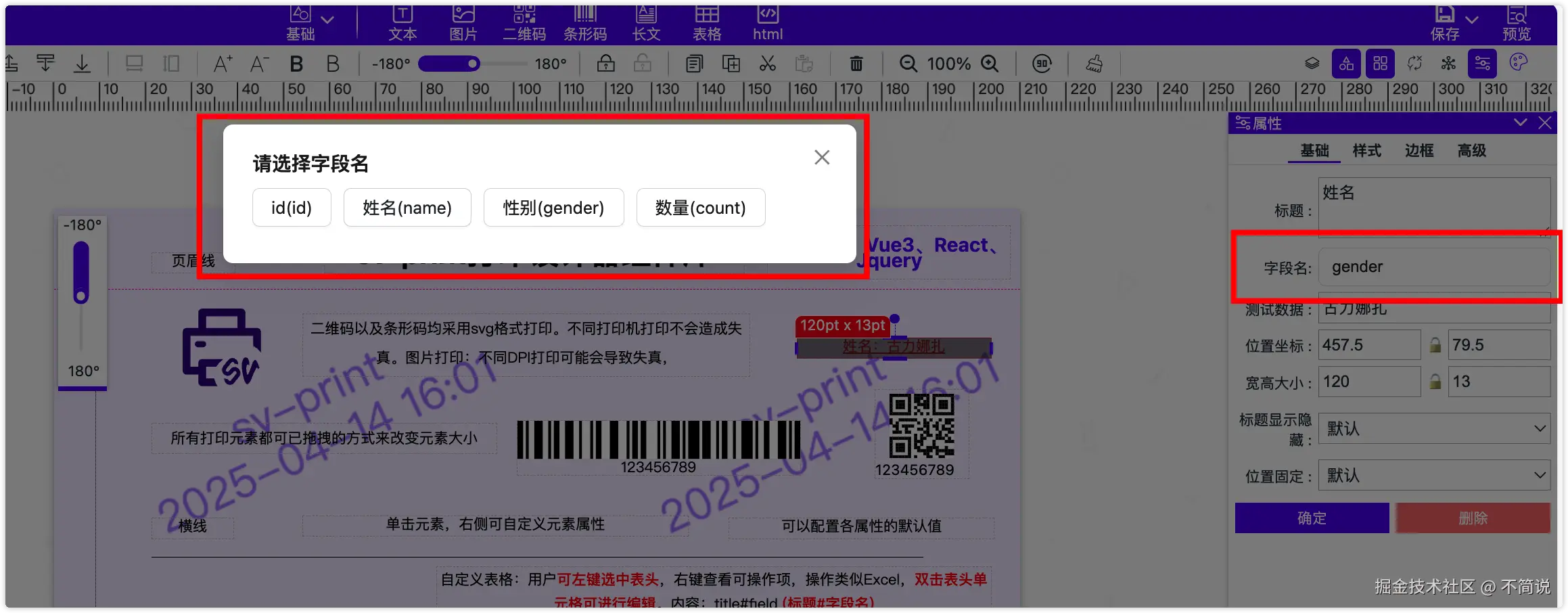Select the barcode 123456789 on canvas

click(x=658, y=447)
